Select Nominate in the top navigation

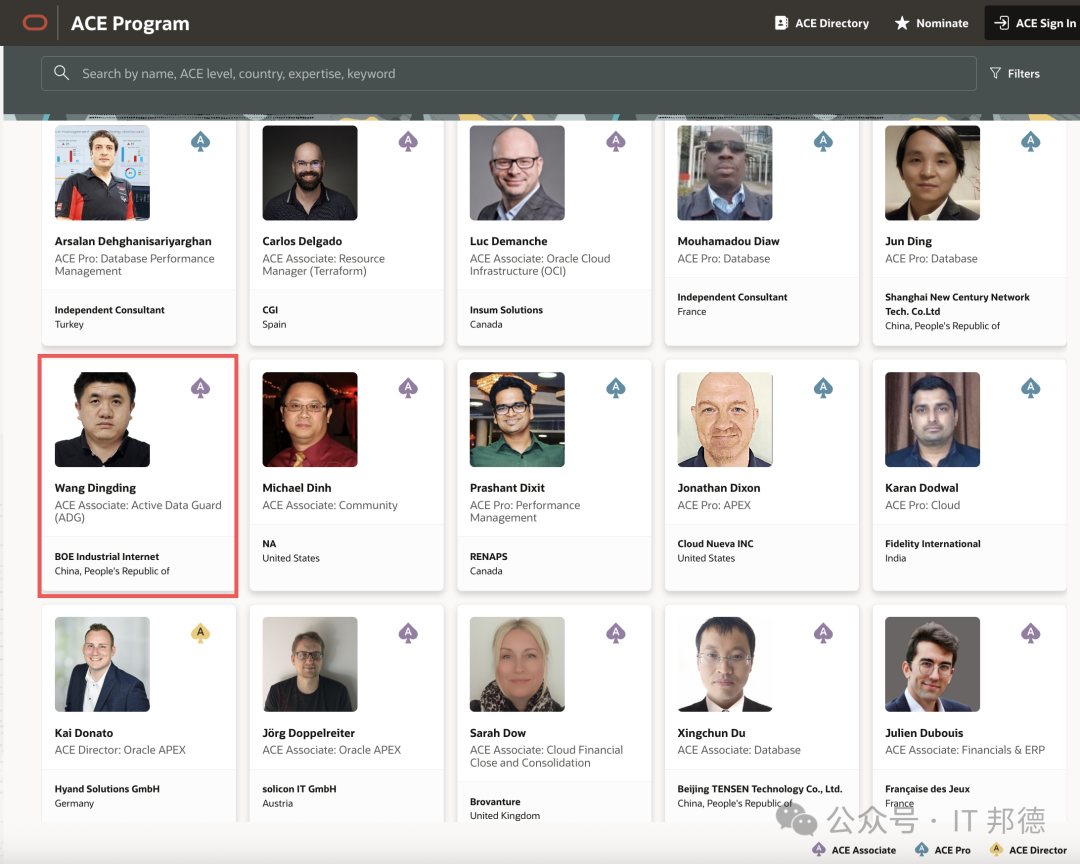931,23
